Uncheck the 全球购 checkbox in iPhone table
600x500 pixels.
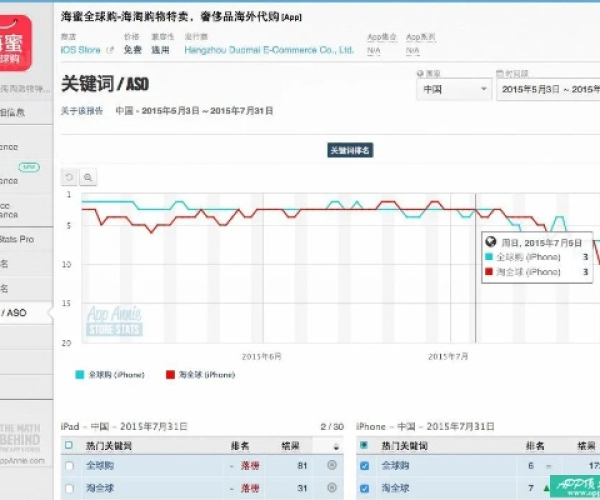365,466
